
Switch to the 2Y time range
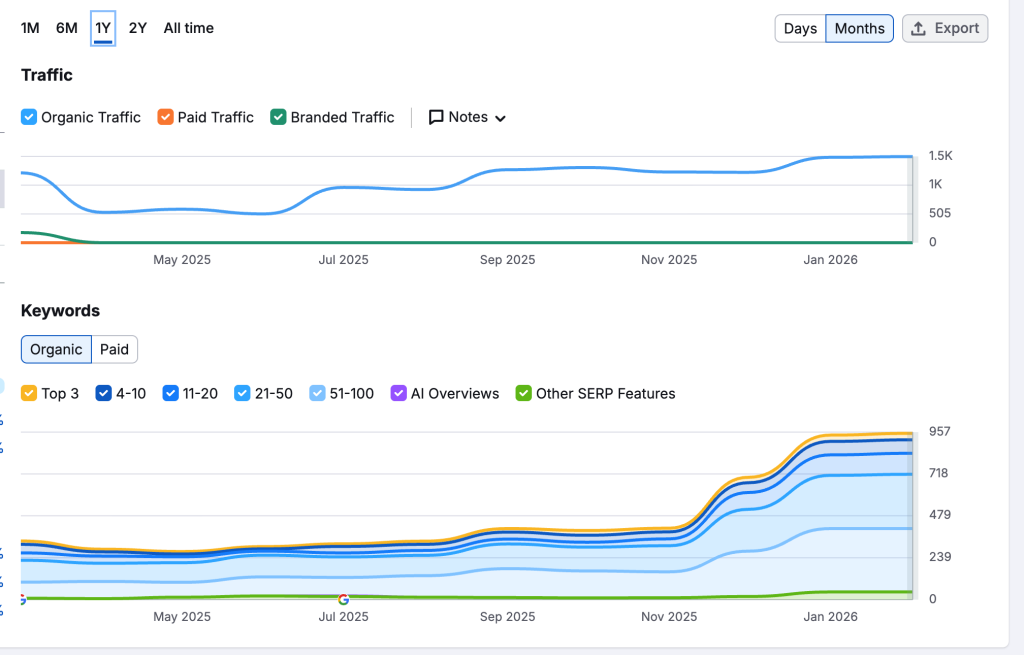click(138, 28)
